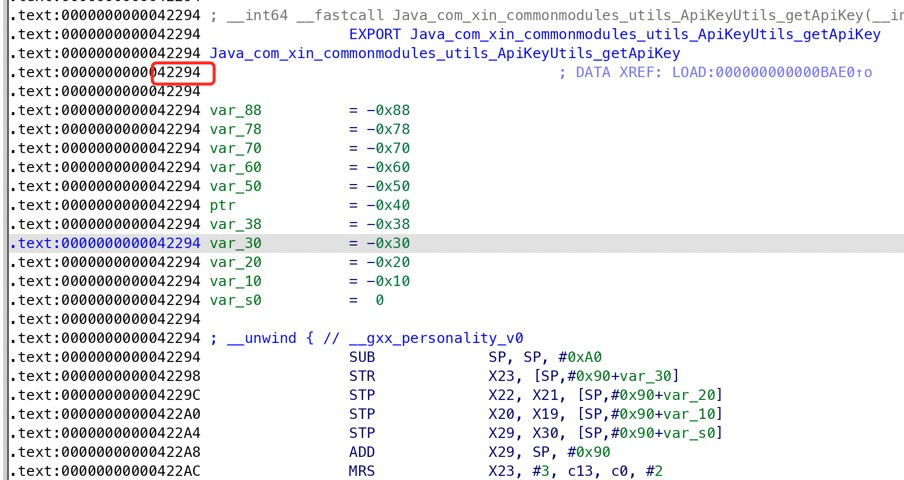This screenshot has height=480, width=904.
Task: Click the STP mnemonic on the X20, X19 line
Action: coord(362,414)
